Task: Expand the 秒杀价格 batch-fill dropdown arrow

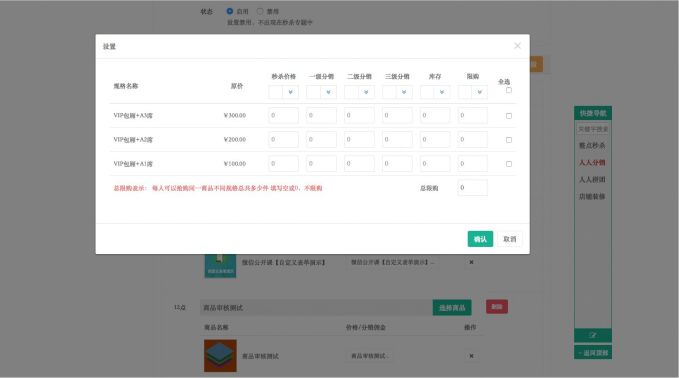Action: click(291, 92)
